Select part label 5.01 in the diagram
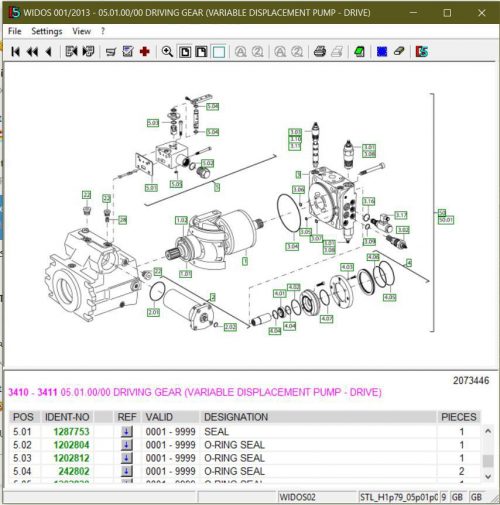 (151, 188)
